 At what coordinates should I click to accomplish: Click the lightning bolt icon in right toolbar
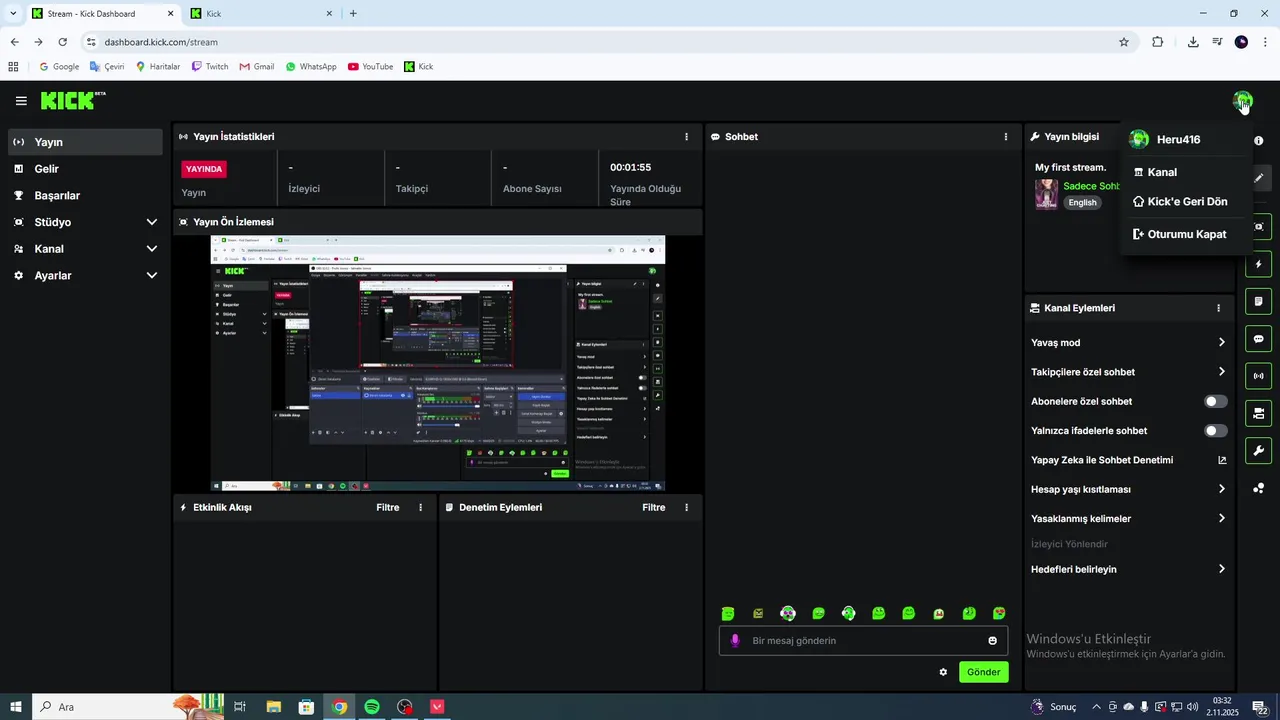(x=1259, y=264)
